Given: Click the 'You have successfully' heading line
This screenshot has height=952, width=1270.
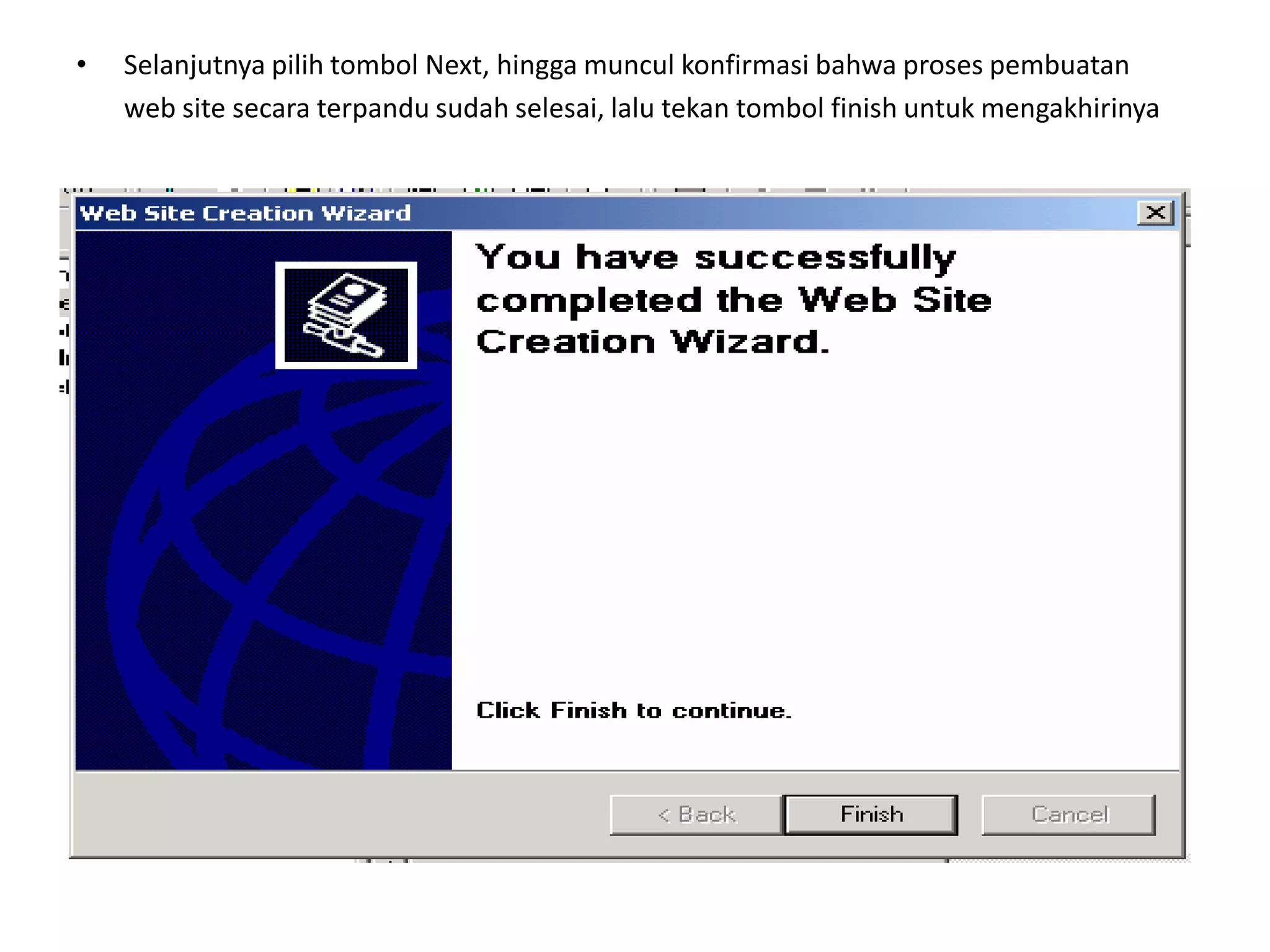Looking at the screenshot, I should click(x=716, y=257).
